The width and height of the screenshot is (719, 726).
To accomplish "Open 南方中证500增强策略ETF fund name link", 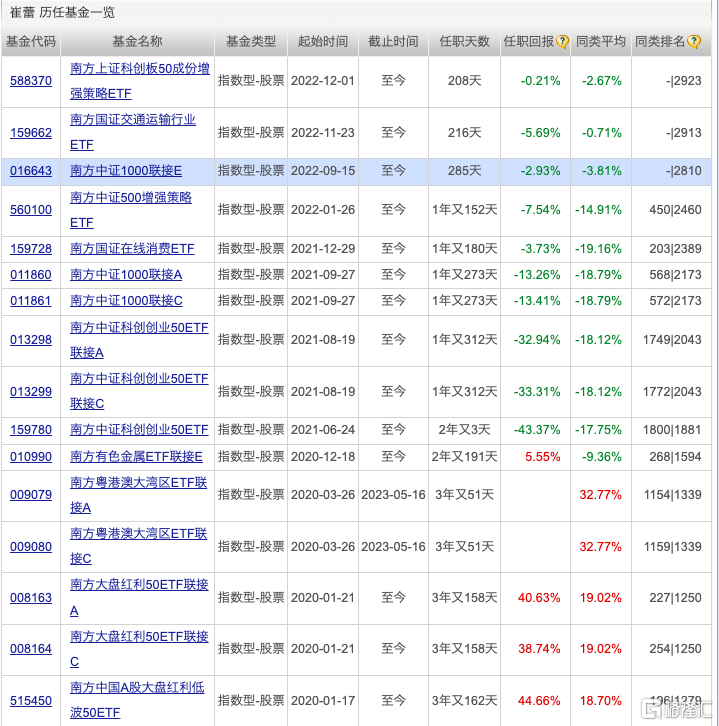I will coord(131,210).
